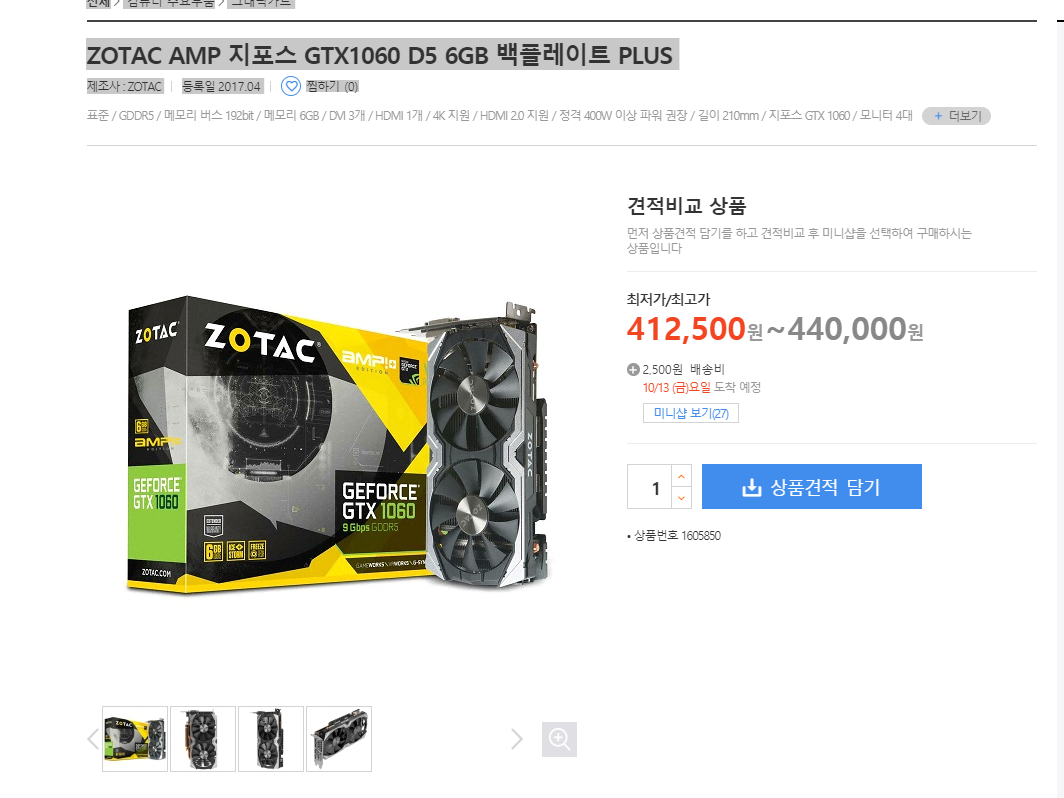The image size is (1064, 798).
Task: Increase quantity with the up arrow
Action: (681, 476)
